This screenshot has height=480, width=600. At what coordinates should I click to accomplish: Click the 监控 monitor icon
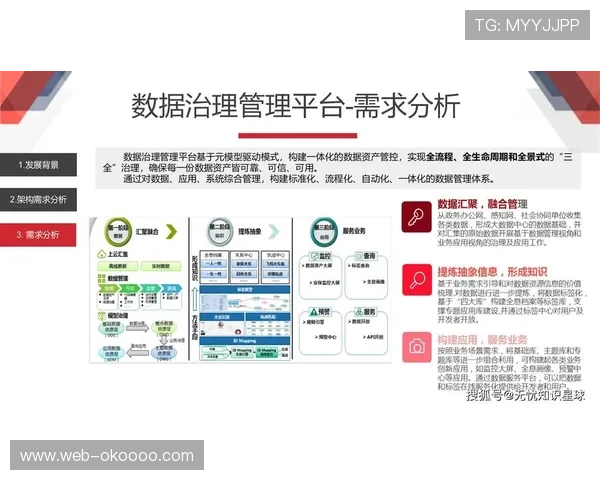pos(314,256)
